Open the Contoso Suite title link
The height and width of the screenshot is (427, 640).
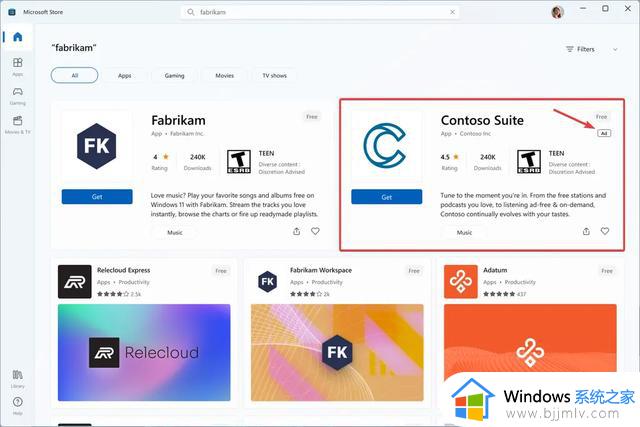click(x=482, y=120)
